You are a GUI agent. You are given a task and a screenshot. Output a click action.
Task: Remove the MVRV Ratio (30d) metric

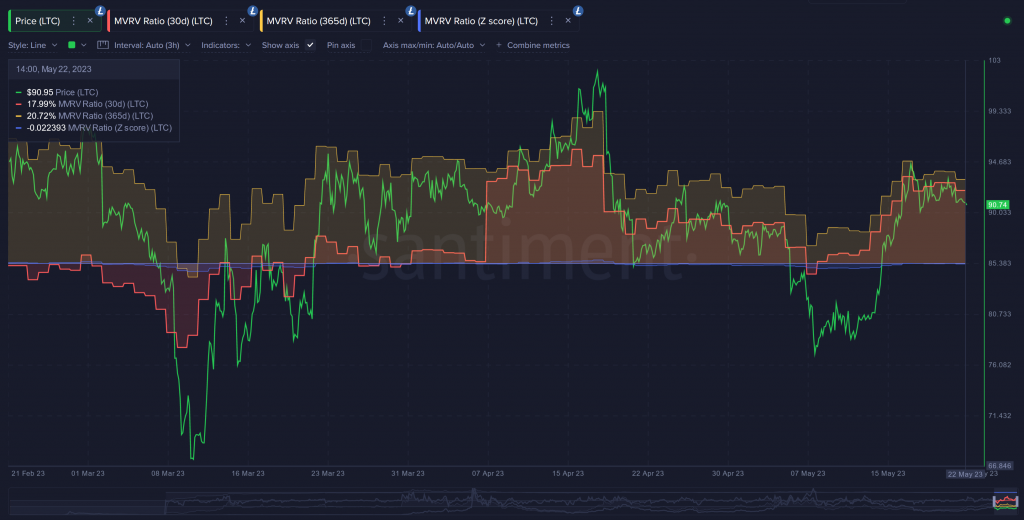[x=241, y=20]
